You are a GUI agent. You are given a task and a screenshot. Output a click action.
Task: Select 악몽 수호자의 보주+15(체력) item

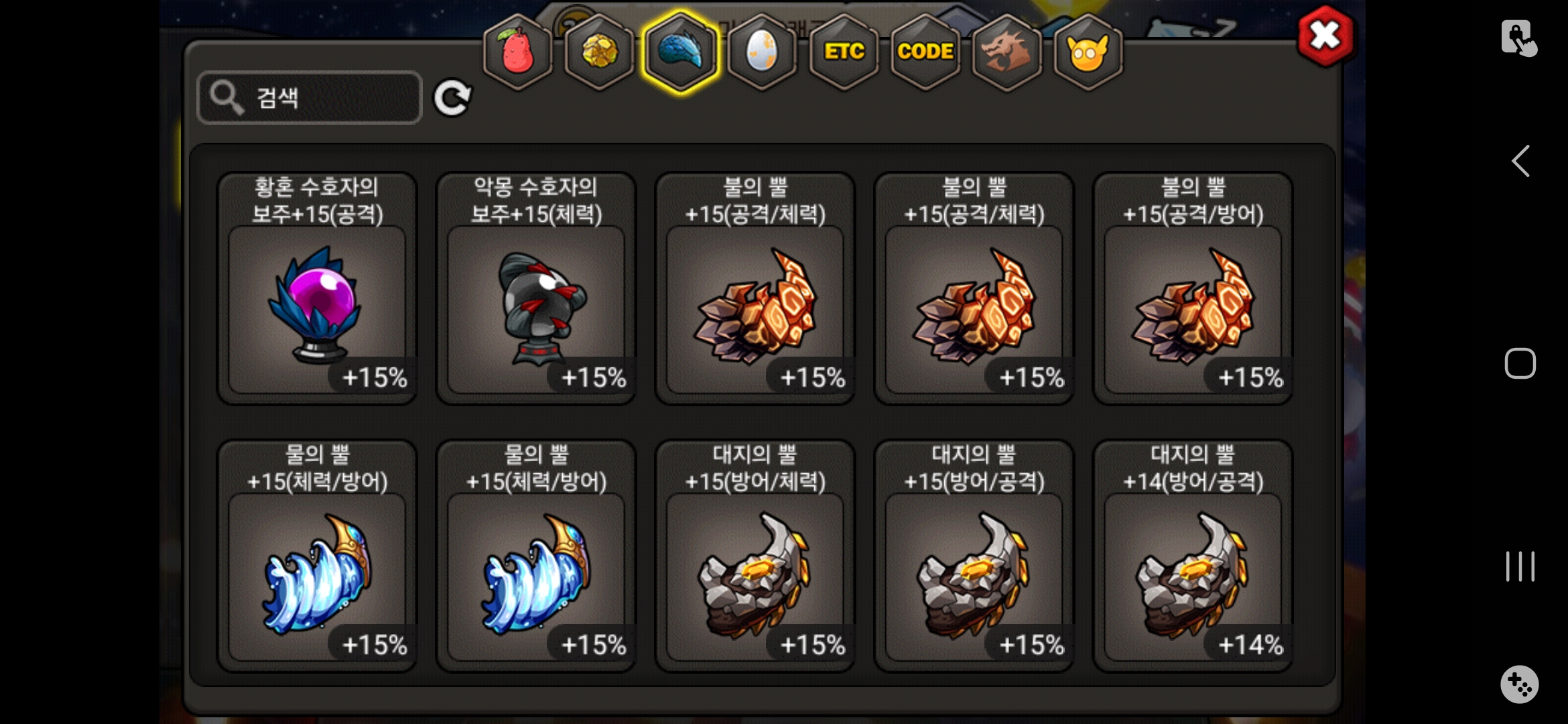coord(536,288)
